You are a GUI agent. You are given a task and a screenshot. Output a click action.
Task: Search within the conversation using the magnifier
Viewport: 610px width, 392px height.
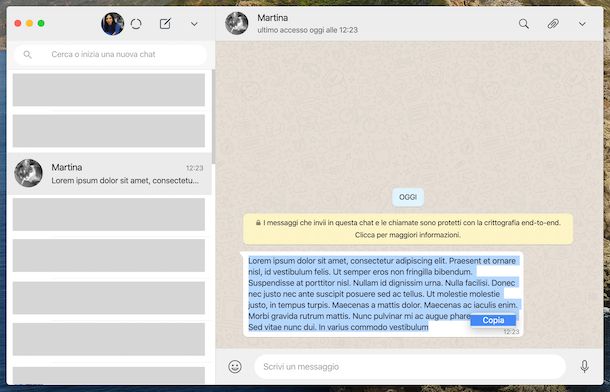point(524,24)
